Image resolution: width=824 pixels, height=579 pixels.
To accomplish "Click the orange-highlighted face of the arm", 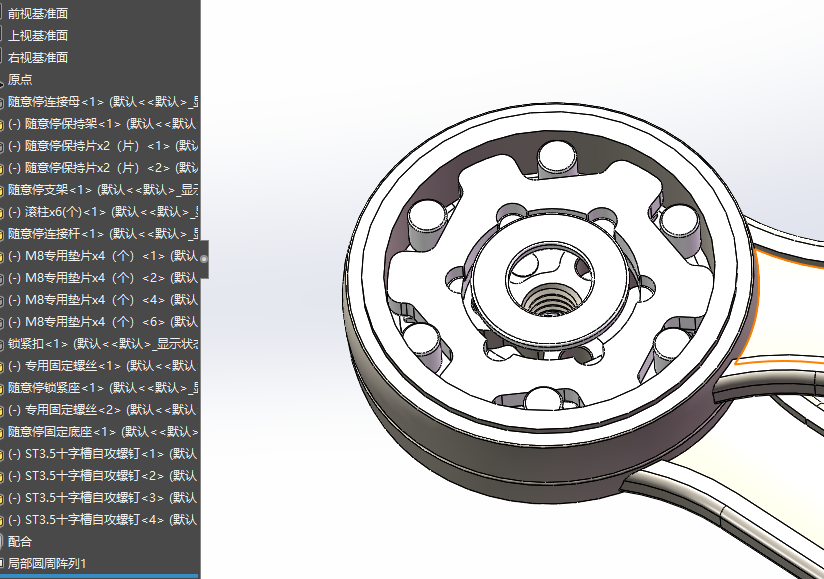I will pyautogui.click(x=788, y=310).
